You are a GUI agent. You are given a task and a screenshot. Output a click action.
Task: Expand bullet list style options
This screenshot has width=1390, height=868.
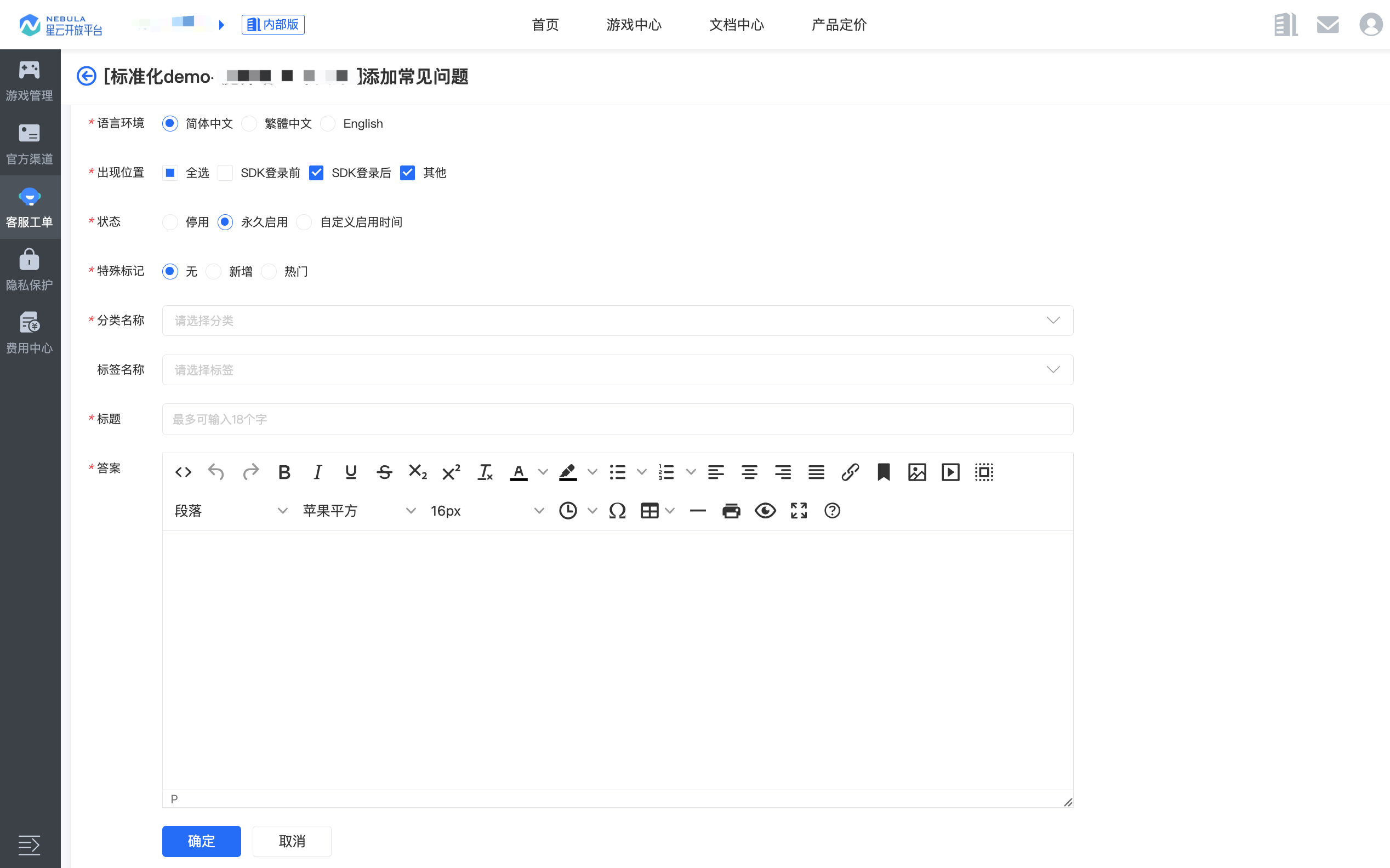coord(641,472)
